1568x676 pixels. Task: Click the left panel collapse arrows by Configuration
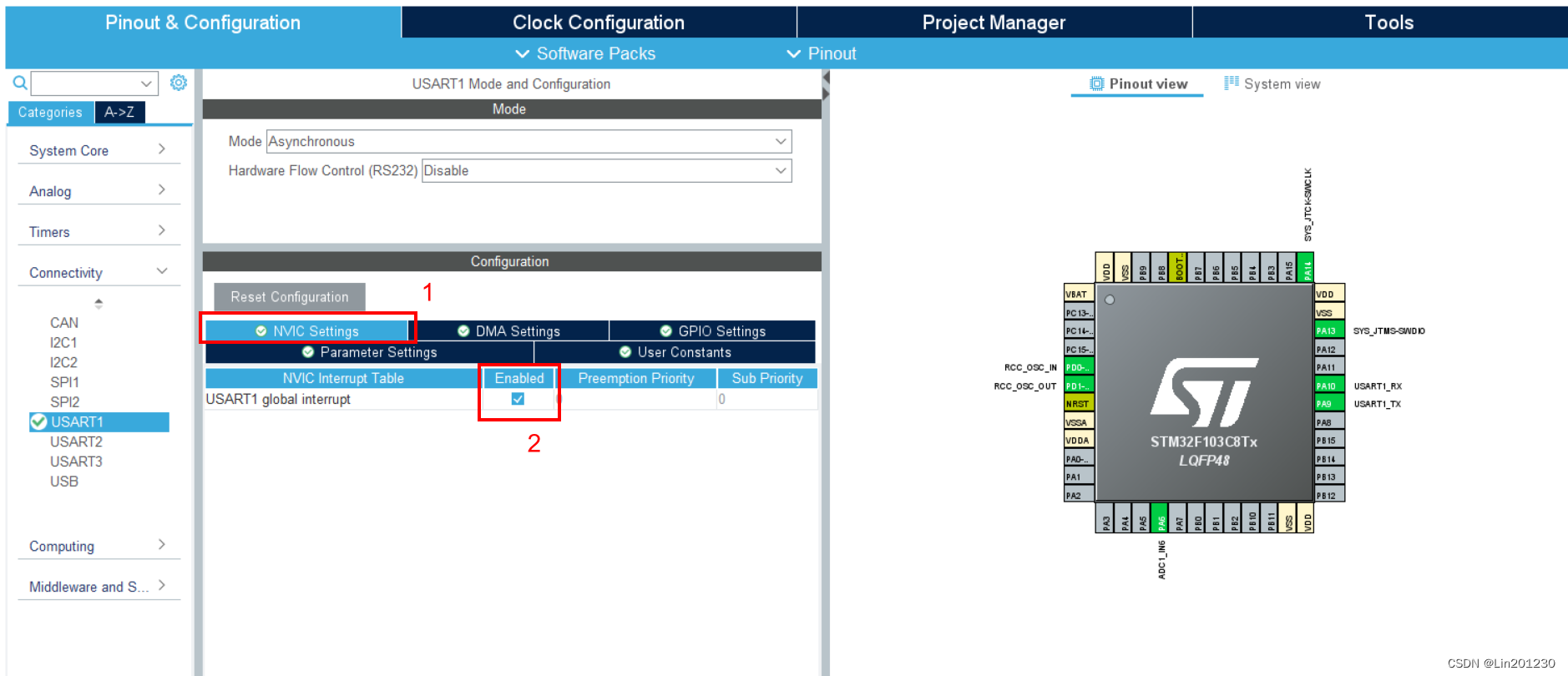826,85
